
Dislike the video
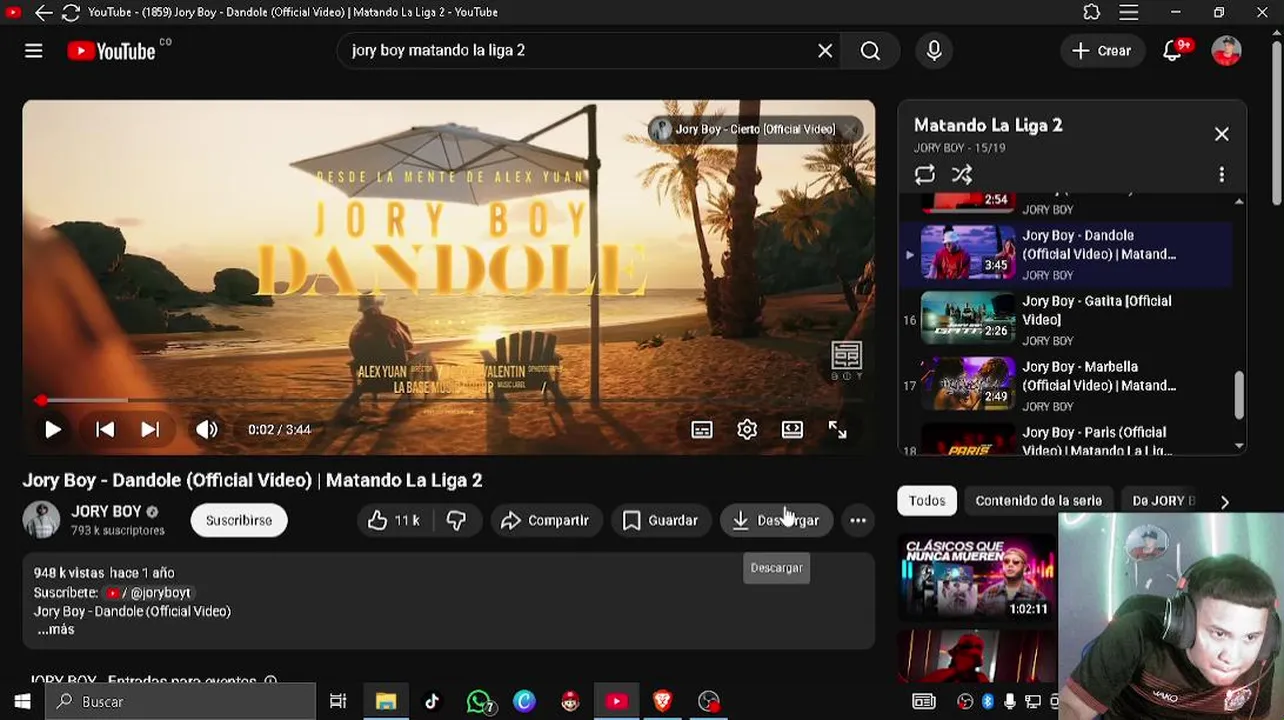[x=456, y=520]
